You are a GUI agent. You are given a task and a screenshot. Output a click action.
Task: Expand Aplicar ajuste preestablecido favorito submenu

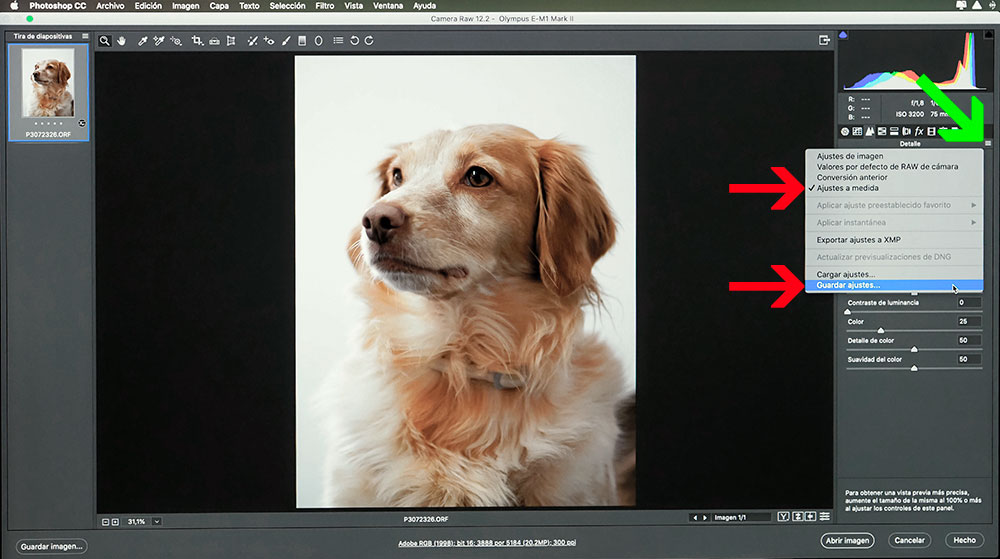(x=894, y=205)
